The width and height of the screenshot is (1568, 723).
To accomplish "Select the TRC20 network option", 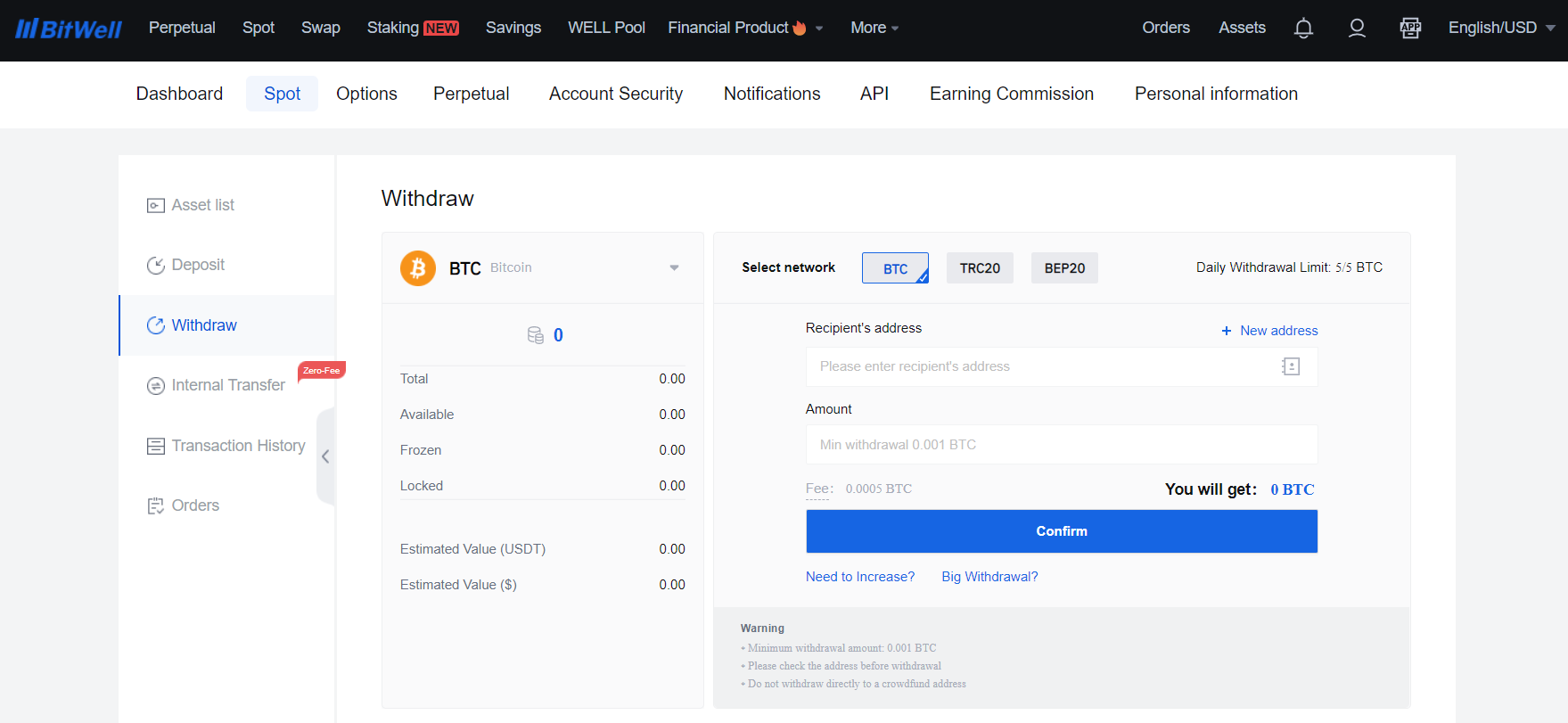I will 980,268.
